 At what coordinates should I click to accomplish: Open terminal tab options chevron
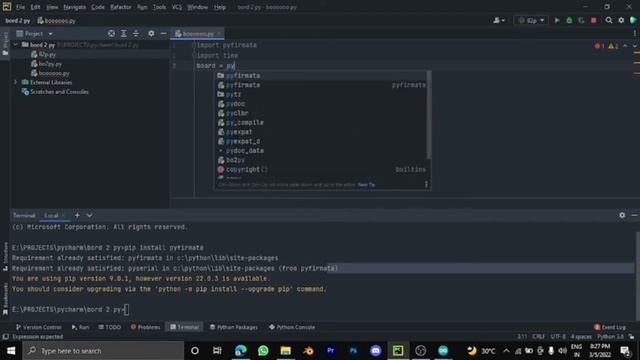coord(89,215)
